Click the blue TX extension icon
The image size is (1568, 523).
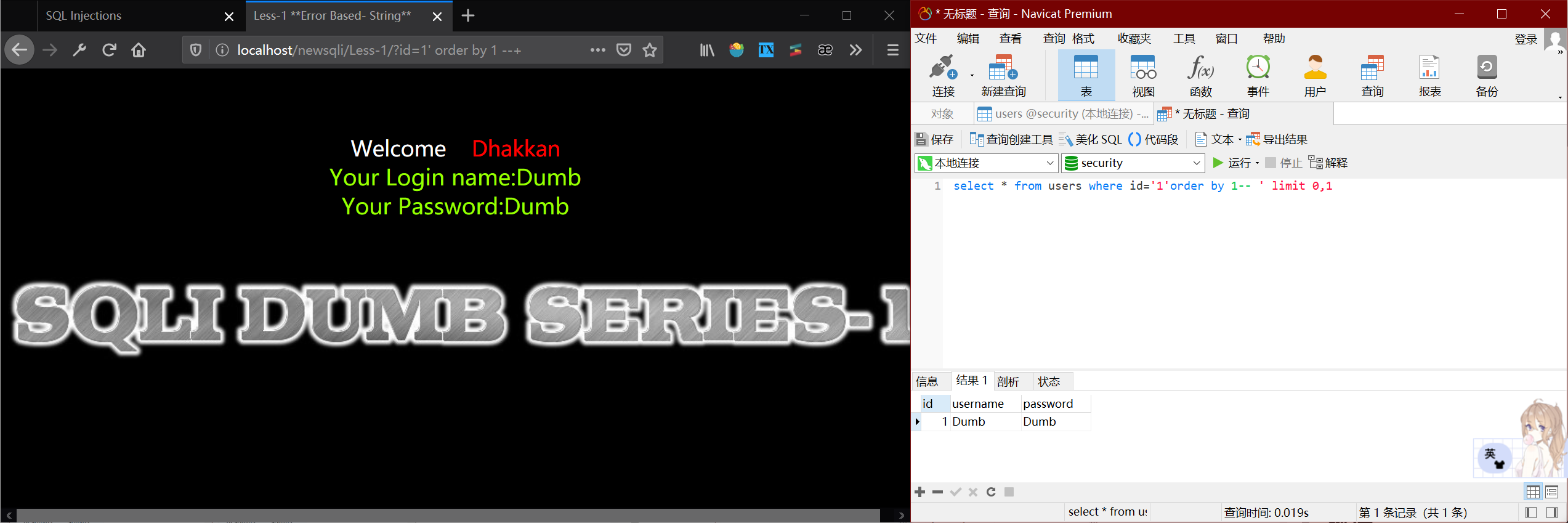pos(766,50)
